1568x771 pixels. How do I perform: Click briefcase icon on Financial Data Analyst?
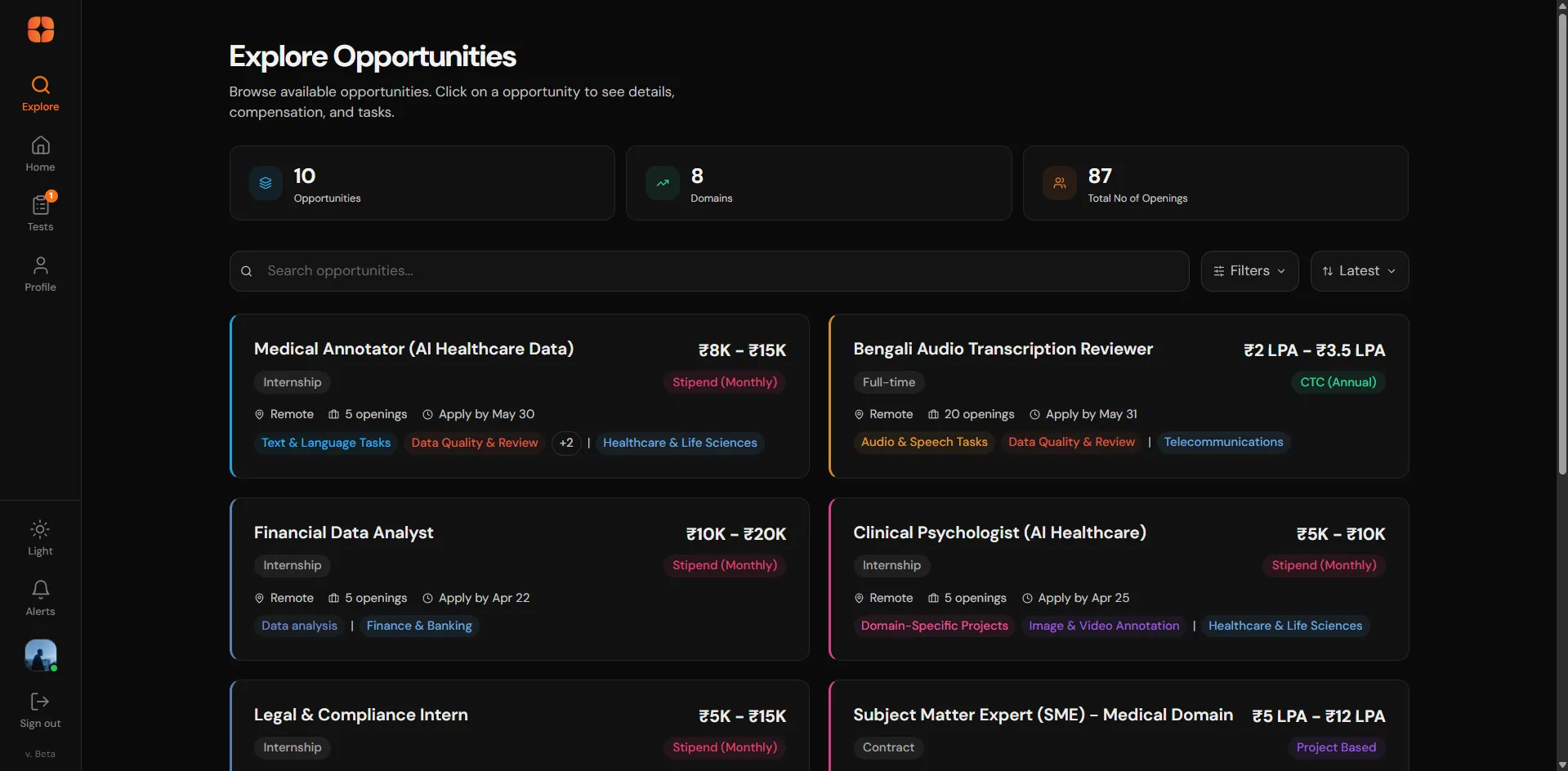click(333, 599)
